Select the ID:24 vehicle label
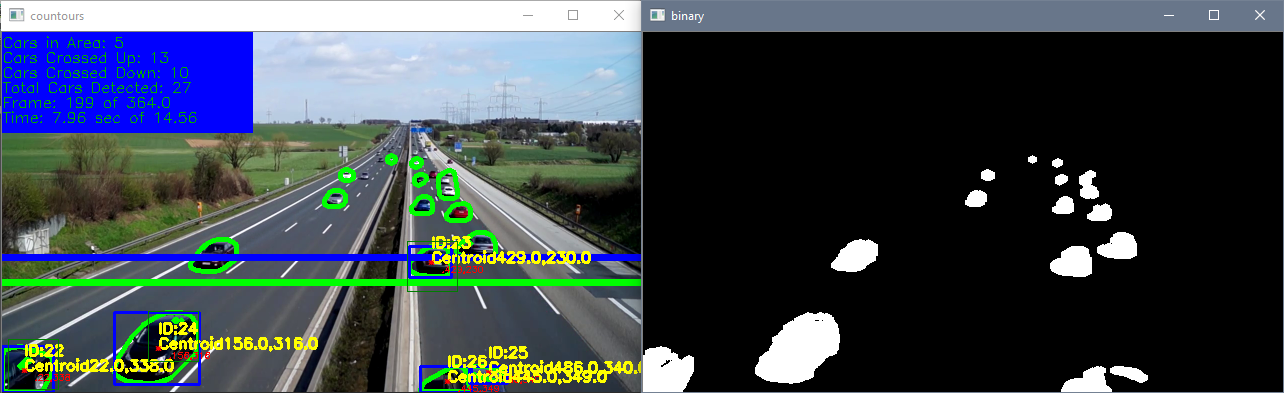1284x393 pixels. 178,327
